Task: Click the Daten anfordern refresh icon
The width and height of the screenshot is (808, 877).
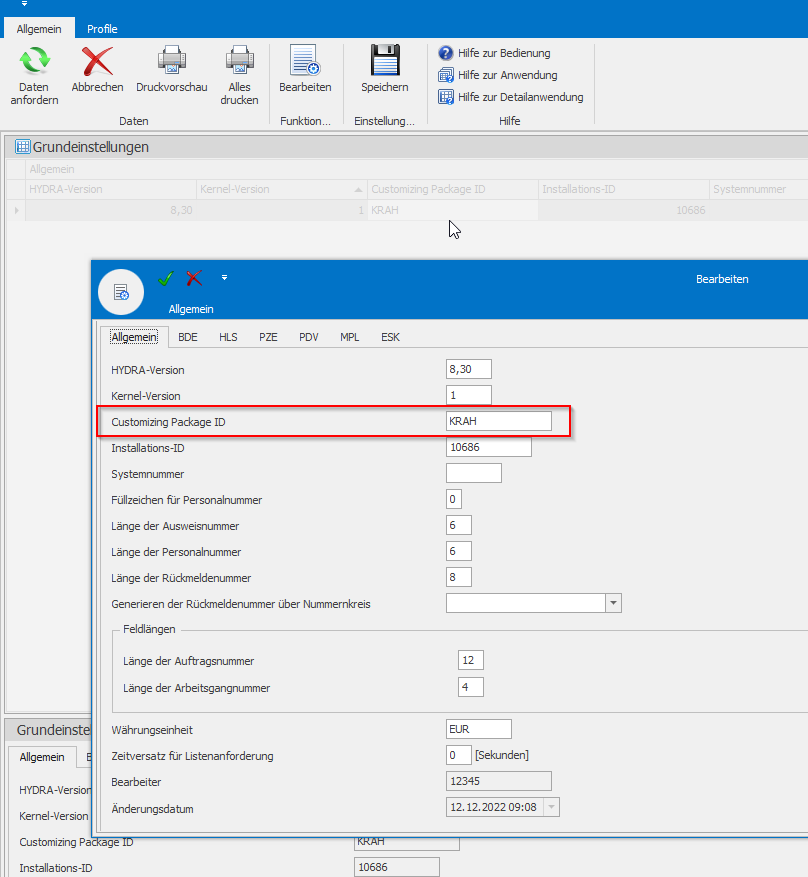Action: pos(34,60)
